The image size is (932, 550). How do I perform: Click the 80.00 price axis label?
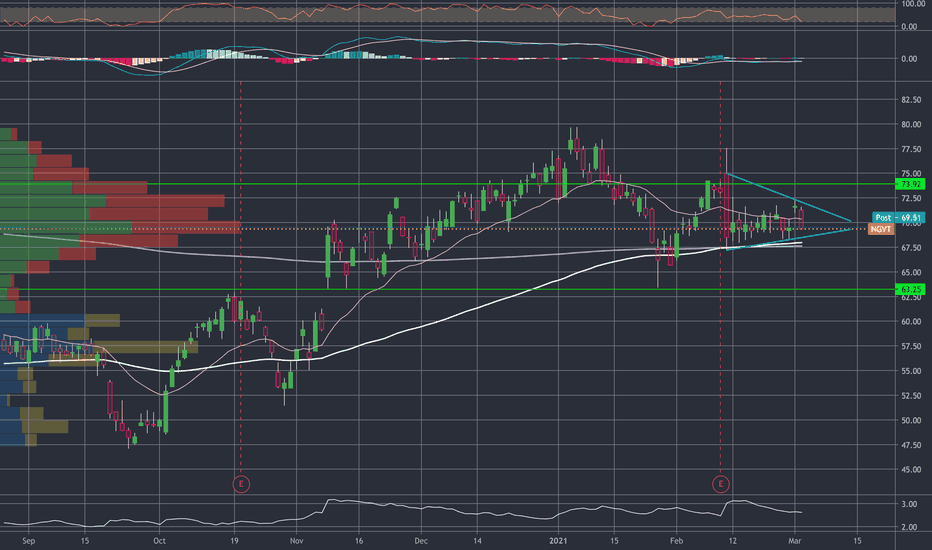[x=911, y=125]
